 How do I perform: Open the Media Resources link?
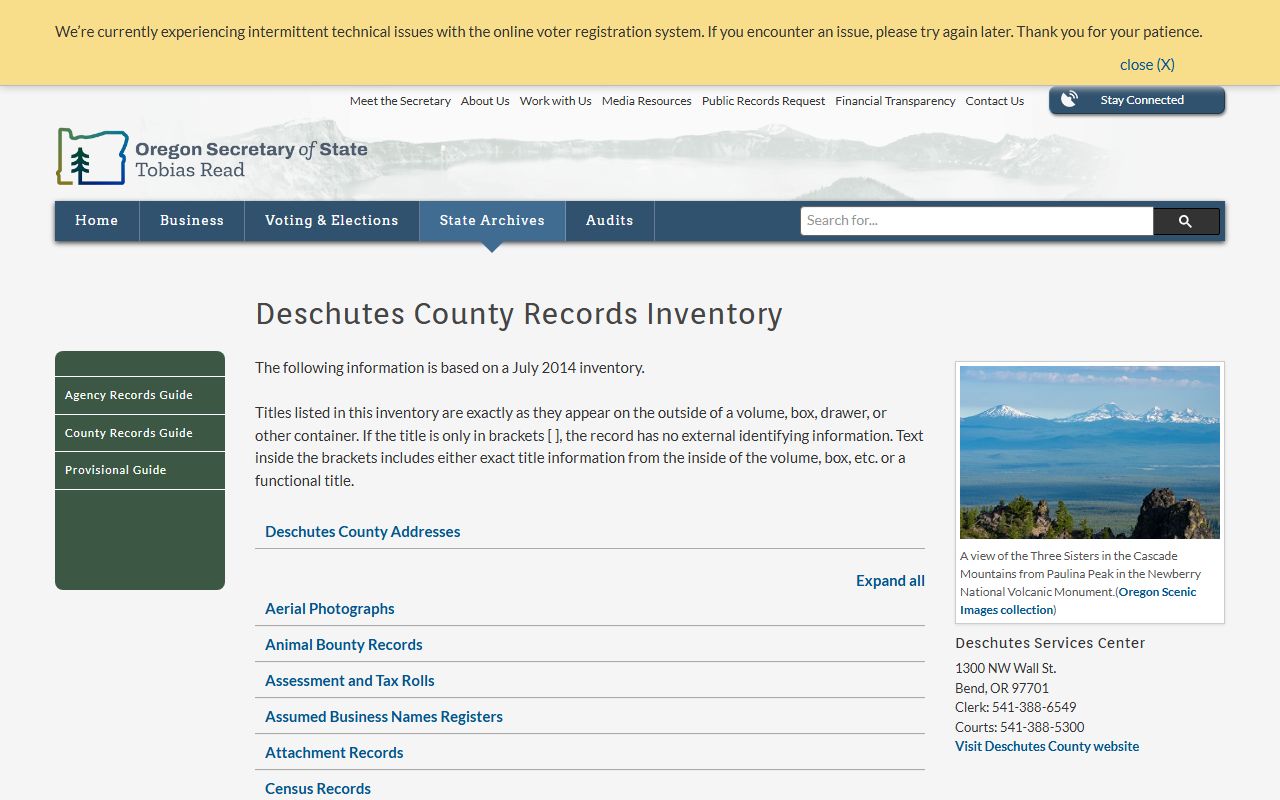coord(647,101)
